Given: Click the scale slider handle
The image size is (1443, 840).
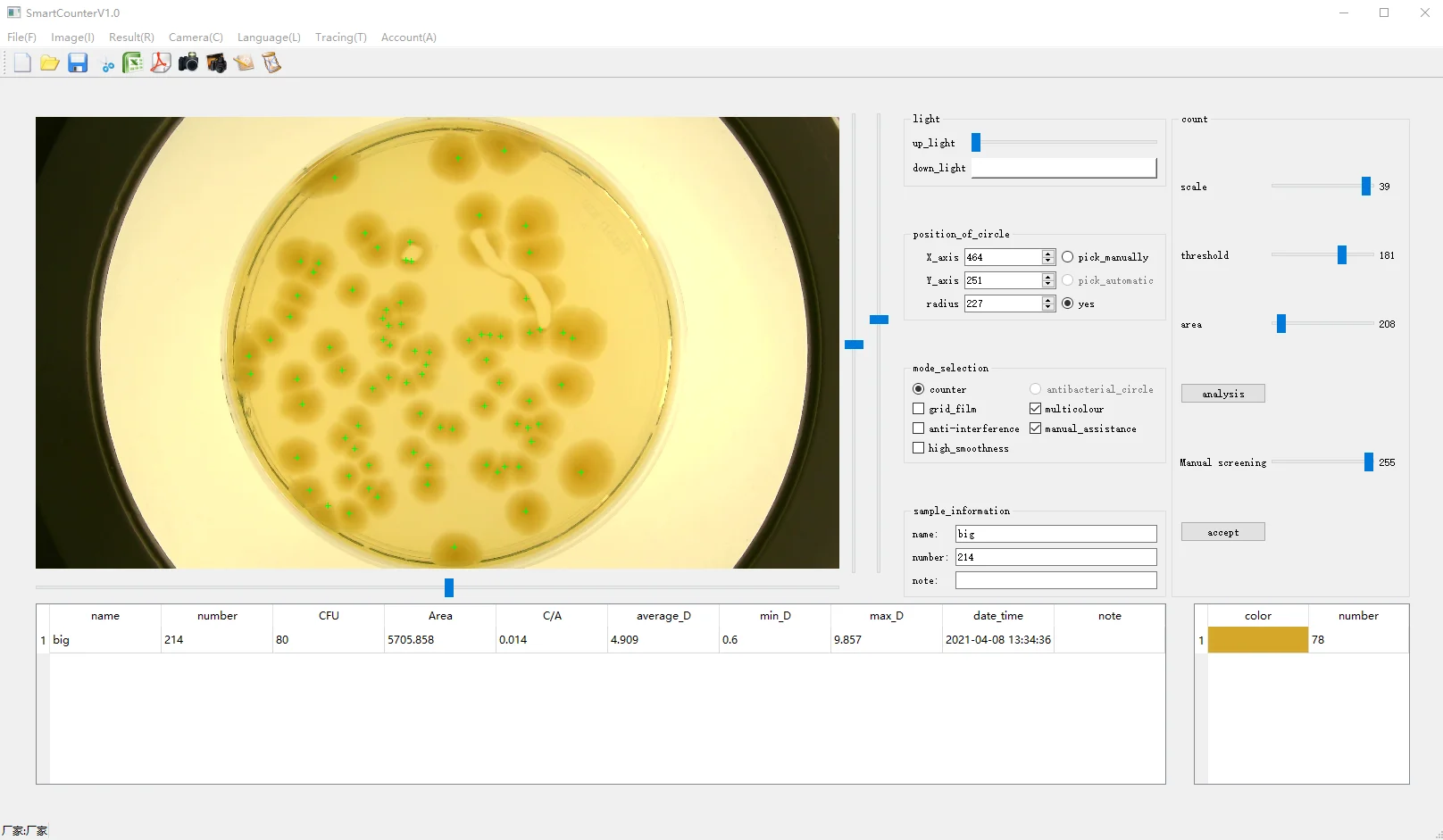Looking at the screenshot, I should click(x=1365, y=186).
